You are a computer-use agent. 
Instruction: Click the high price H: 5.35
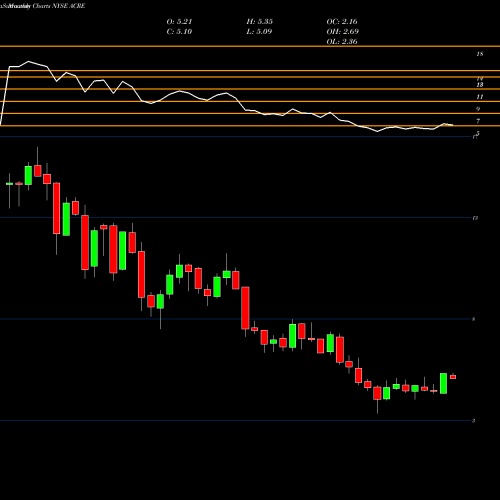tap(260, 22)
